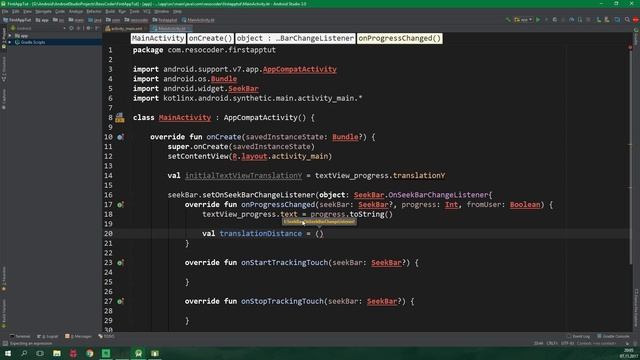Click the MainActivity.kt navigation bar crumb
The width and height of the screenshot is (640, 360).
pos(198,20)
